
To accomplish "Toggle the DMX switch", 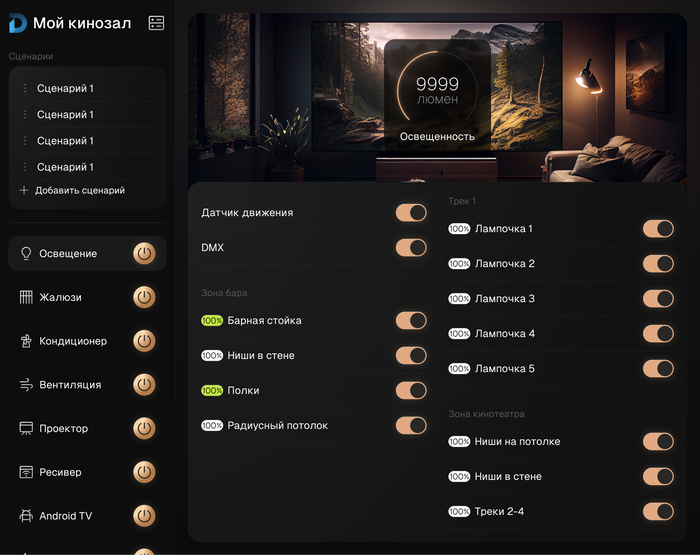I will (x=411, y=248).
